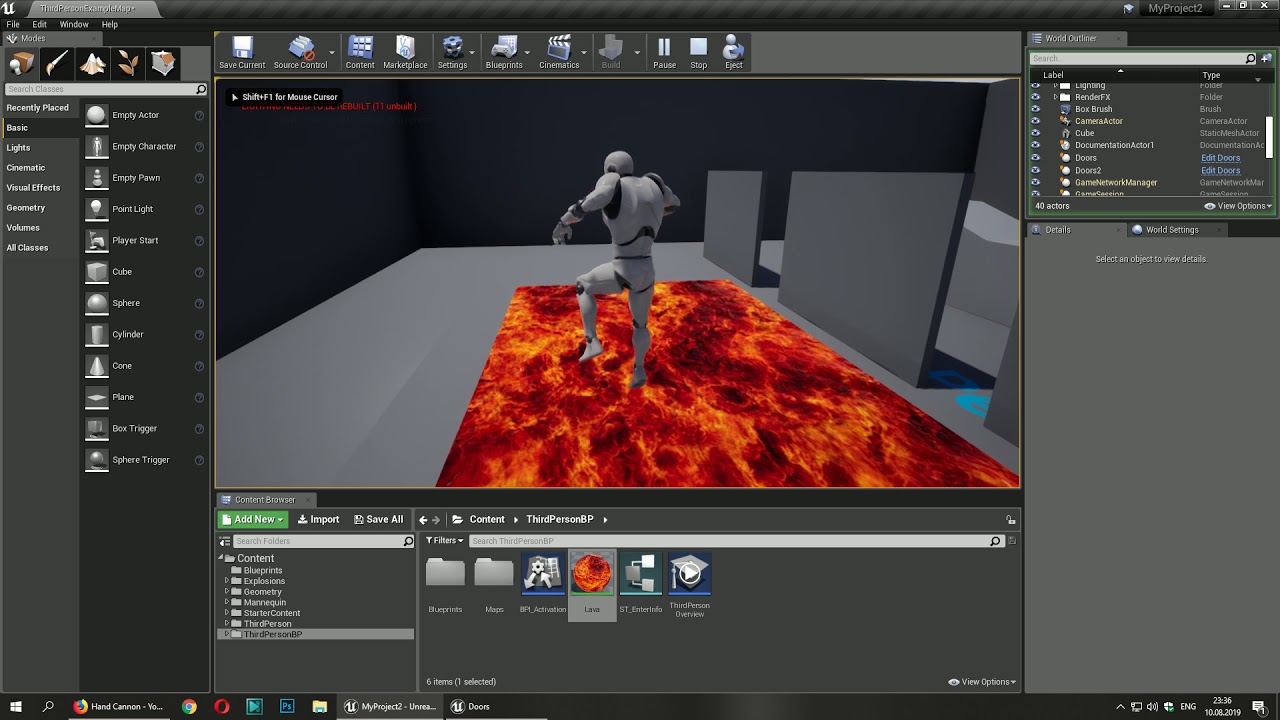Hide the Box Brush actor
The image size is (1280, 720).
point(1035,109)
